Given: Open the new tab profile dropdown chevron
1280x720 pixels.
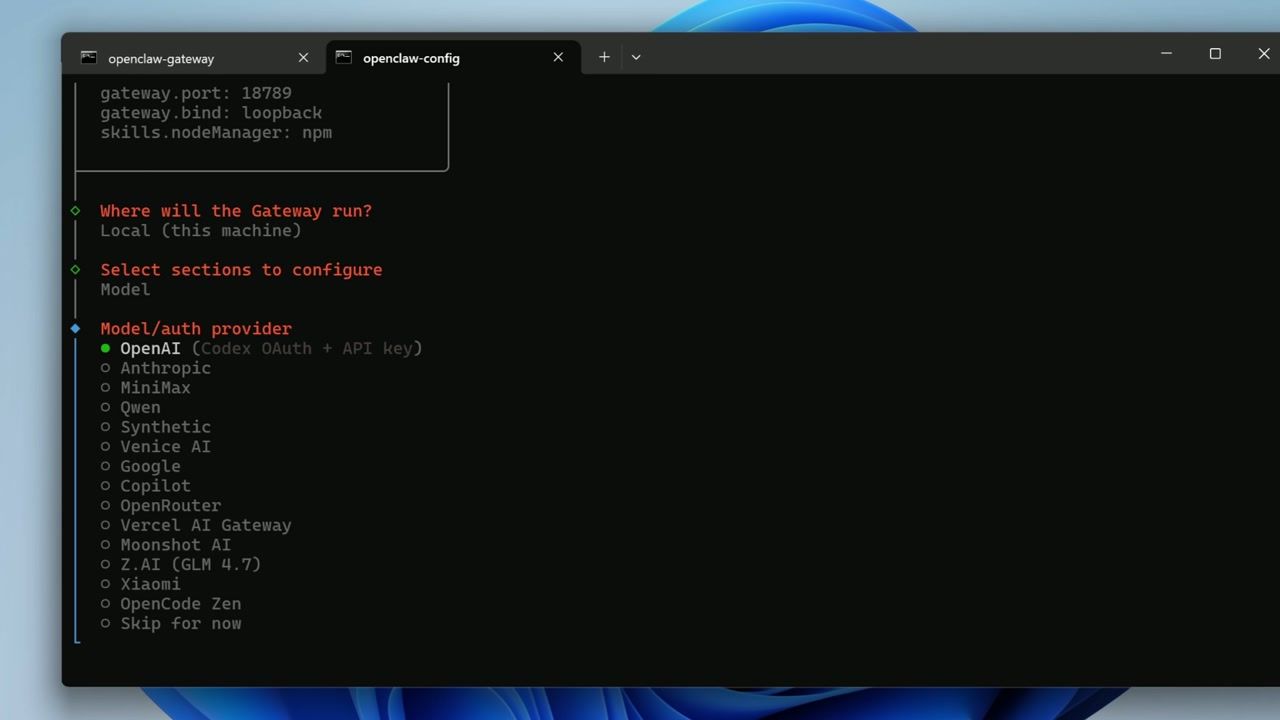Looking at the screenshot, I should [636, 58].
